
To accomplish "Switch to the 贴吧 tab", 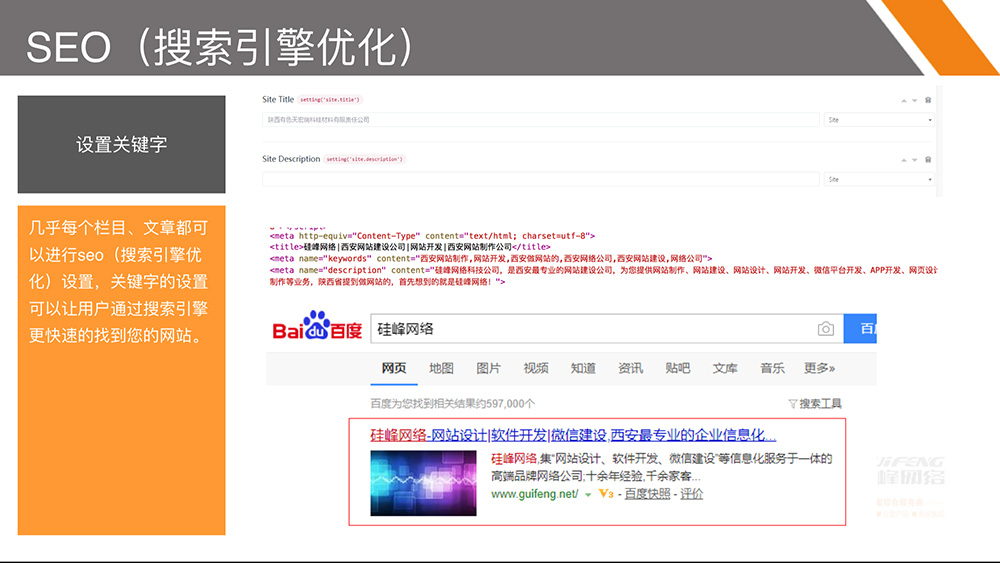I will tap(677, 369).
